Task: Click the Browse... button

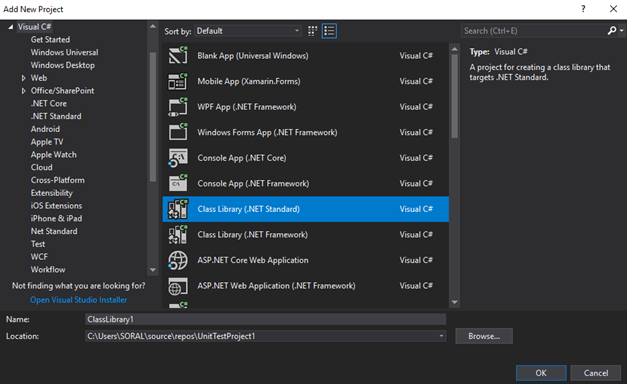Action: (x=484, y=336)
